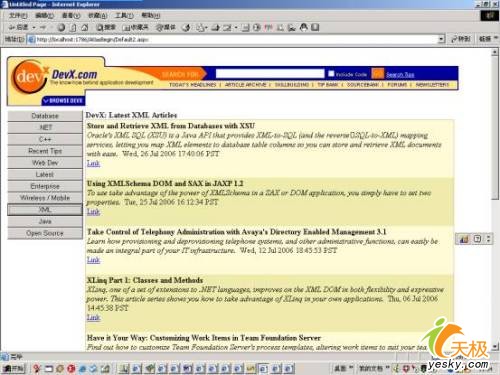Click the Go button beside the address bar
500x375 pixels.
[460, 39]
